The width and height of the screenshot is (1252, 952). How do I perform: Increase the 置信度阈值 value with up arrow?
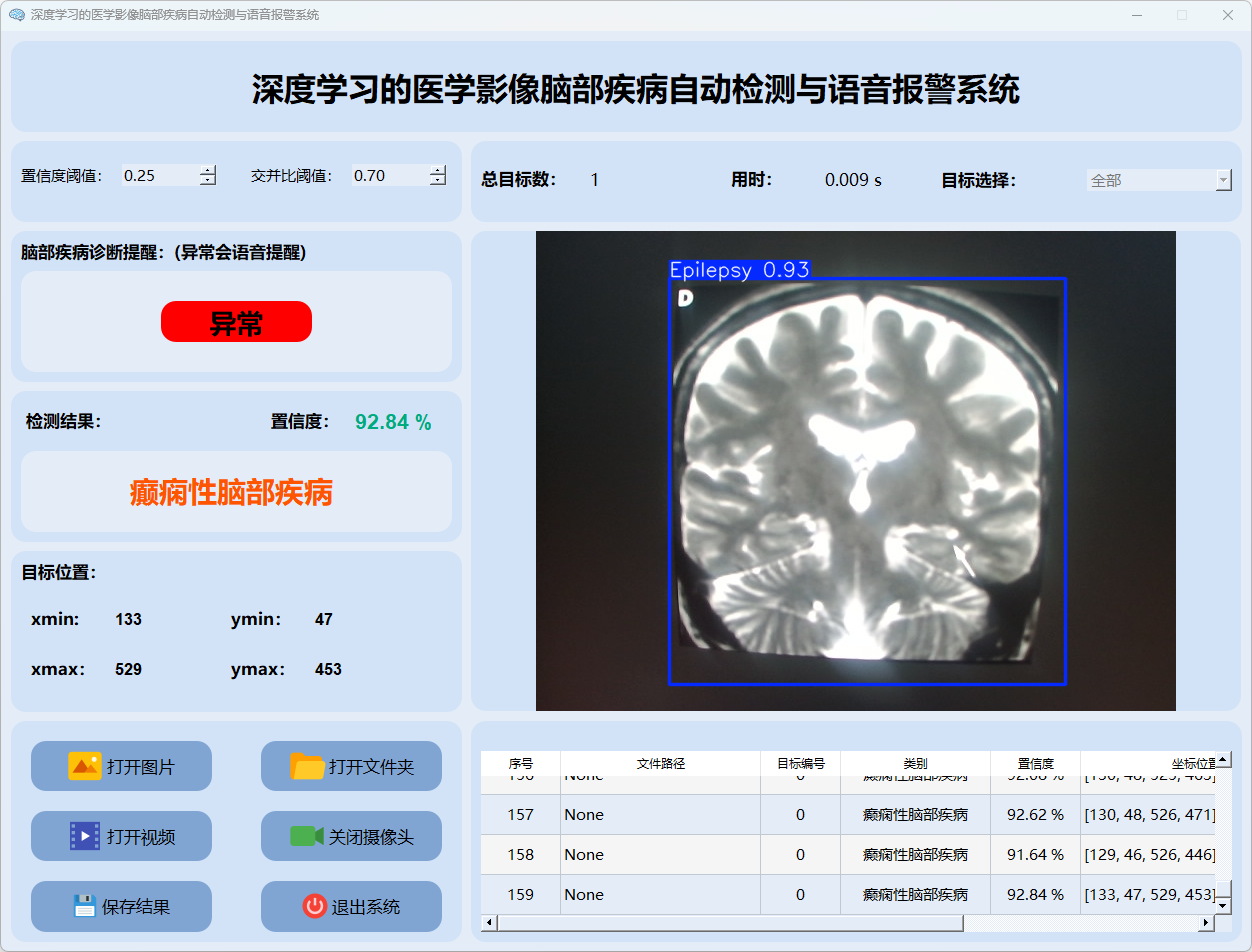pyautogui.click(x=207, y=170)
